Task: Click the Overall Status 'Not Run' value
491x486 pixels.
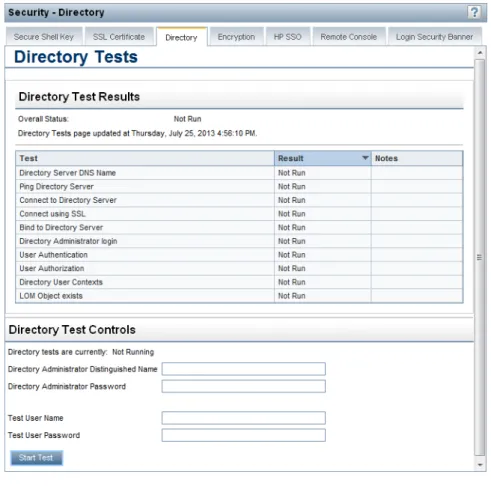Action: coord(187,119)
